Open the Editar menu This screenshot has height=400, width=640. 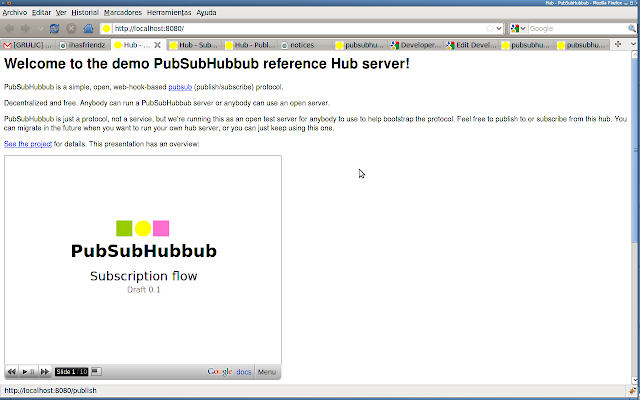coord(42,13)
